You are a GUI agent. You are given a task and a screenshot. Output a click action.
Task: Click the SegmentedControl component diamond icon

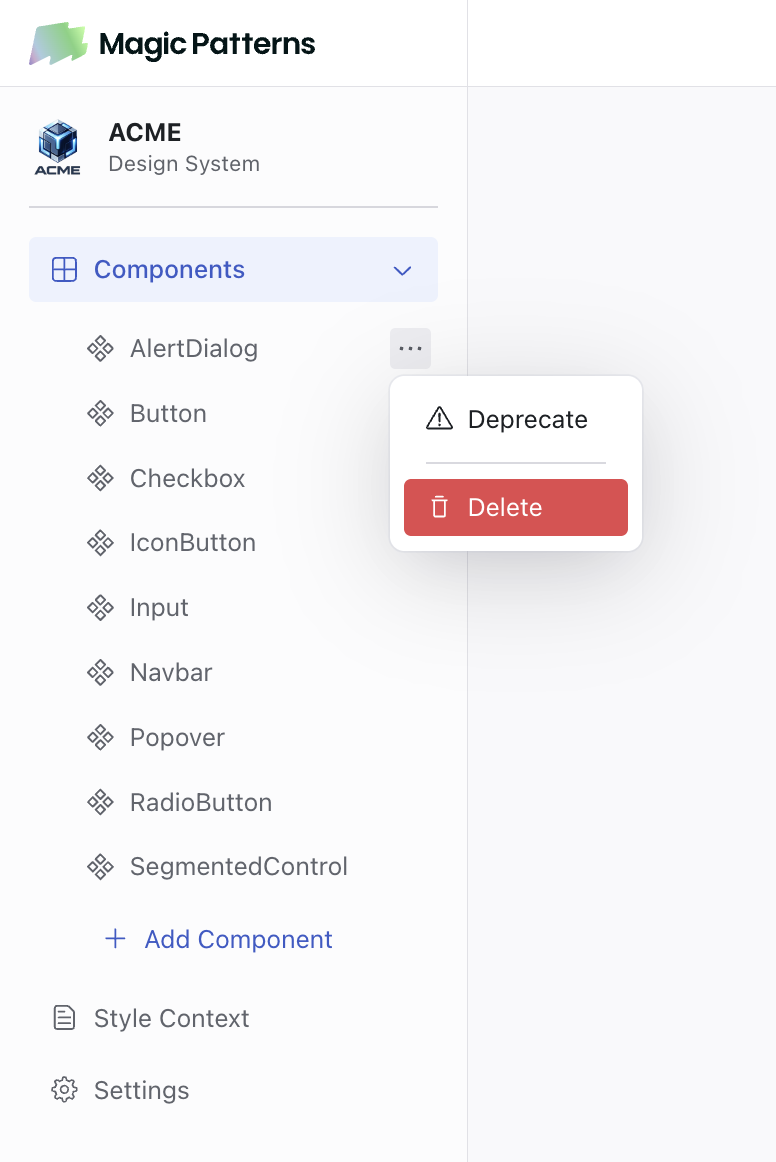click(x=100, y=867)
